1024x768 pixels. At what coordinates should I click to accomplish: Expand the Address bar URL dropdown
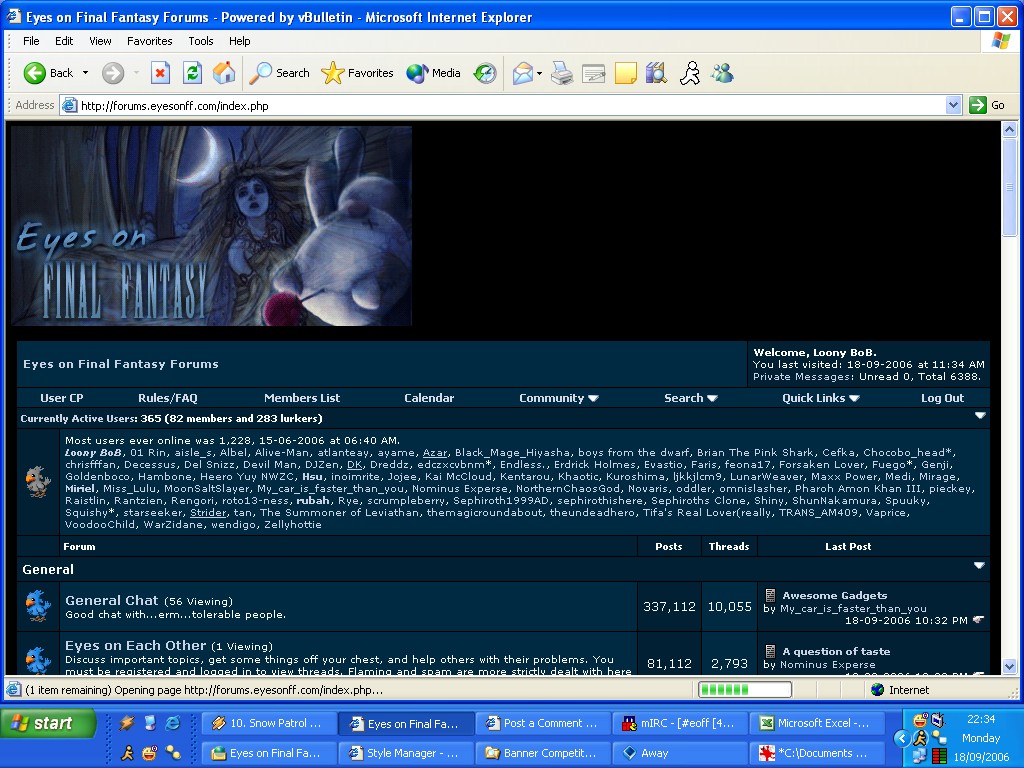[953, 105]
